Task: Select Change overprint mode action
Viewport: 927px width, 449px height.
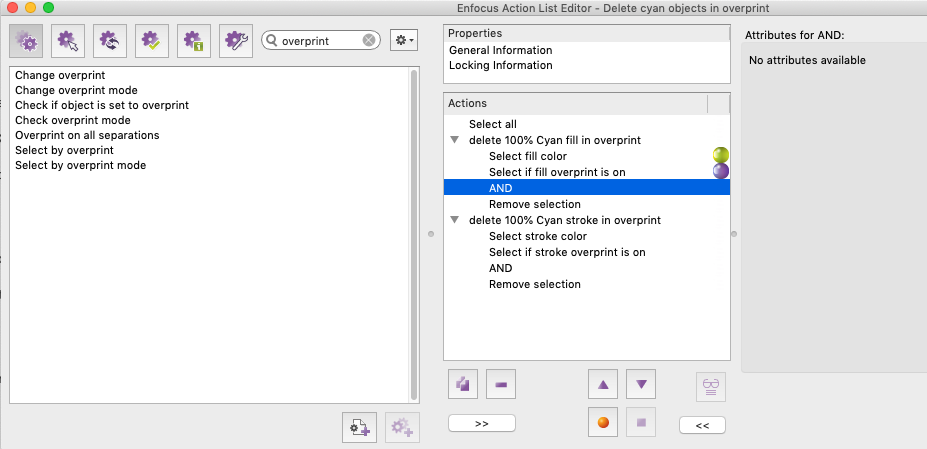Action: click(x=76, y=91)
